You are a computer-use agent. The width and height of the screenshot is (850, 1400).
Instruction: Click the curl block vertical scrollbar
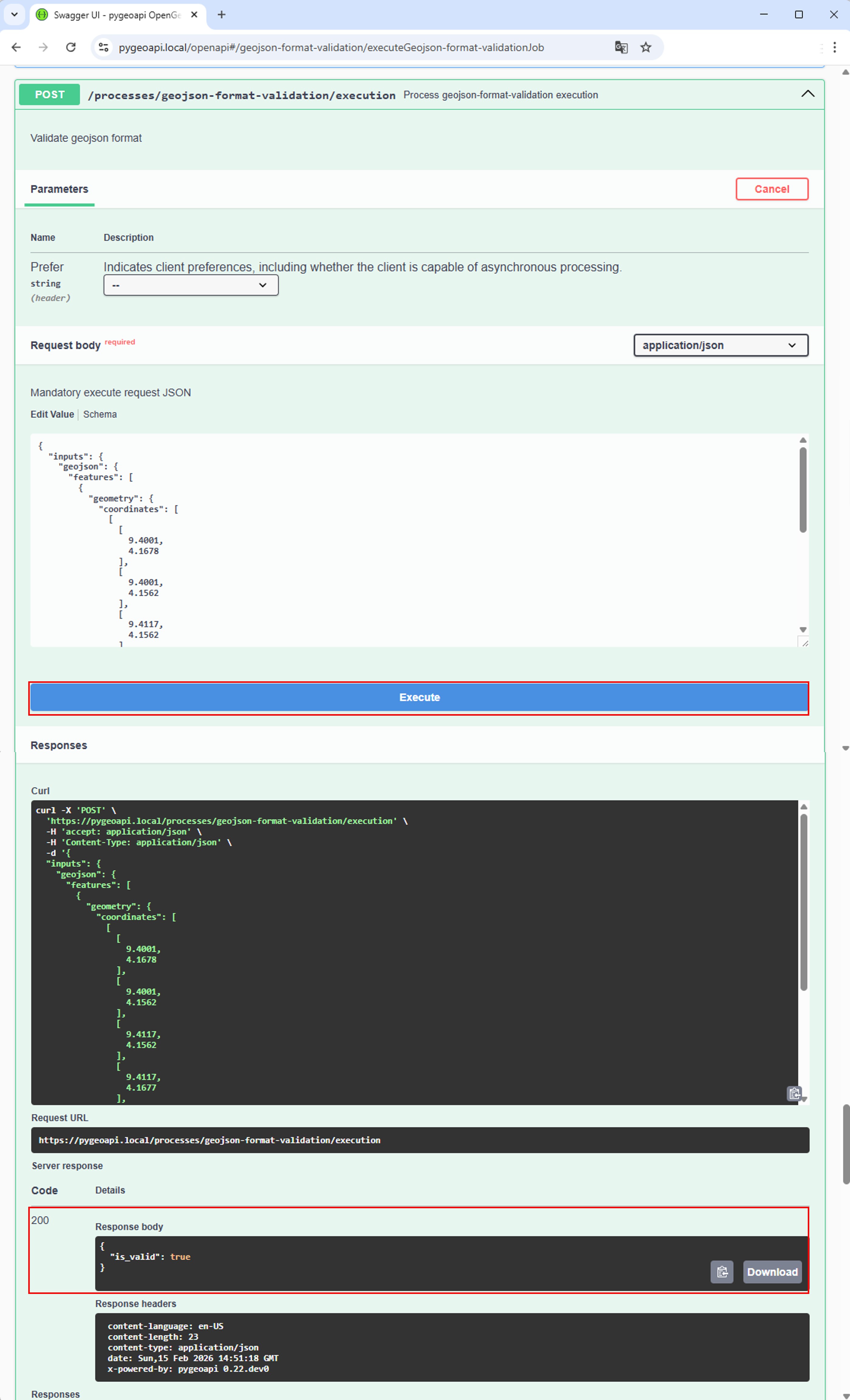[x=804, y=903]
